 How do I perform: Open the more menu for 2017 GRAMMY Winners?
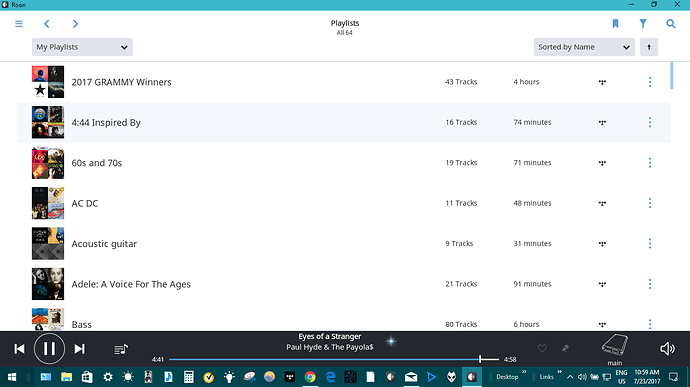tap(650, 82)
